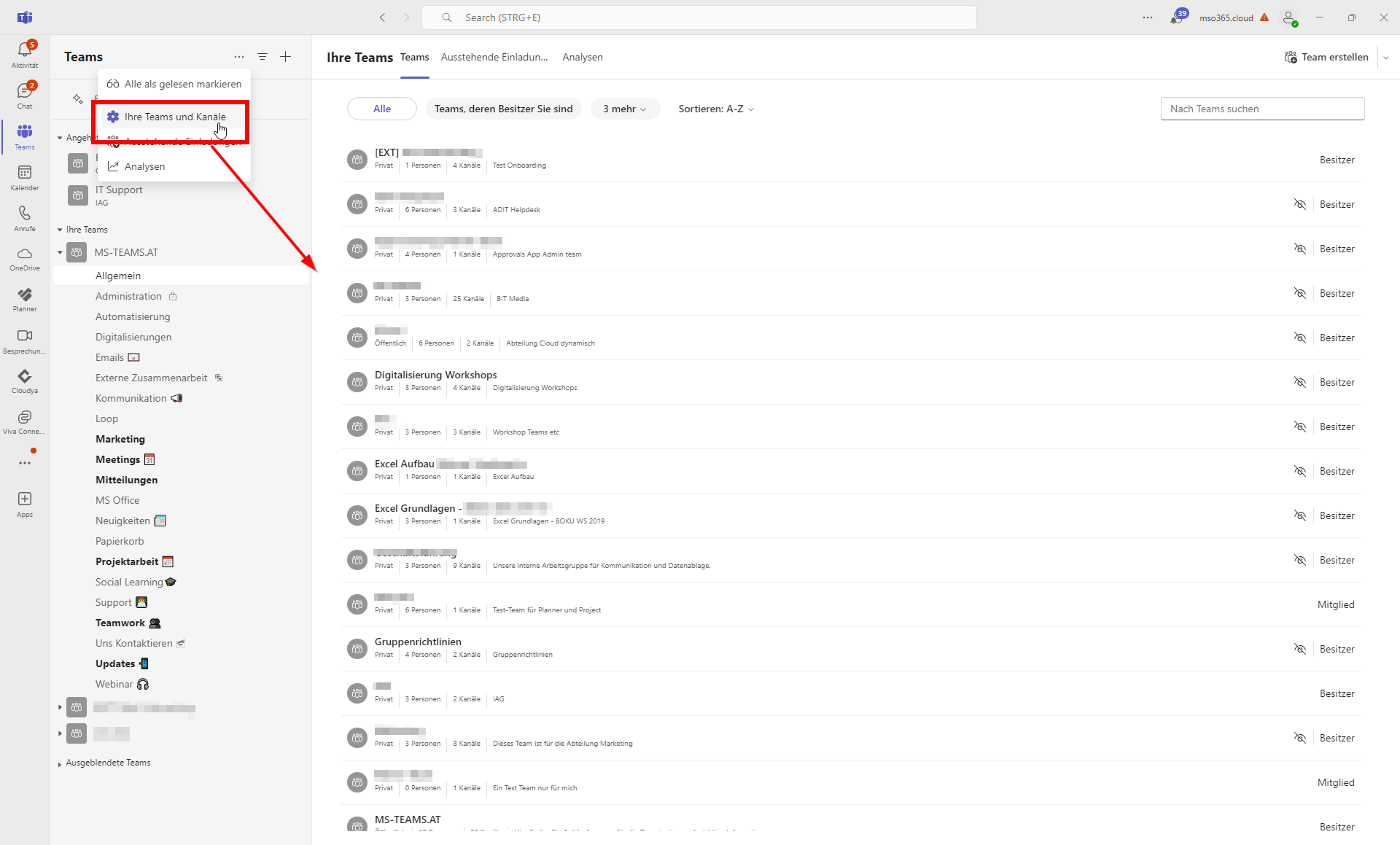Expand the Ausgeblendete Teams section

[x=60, y=764]
